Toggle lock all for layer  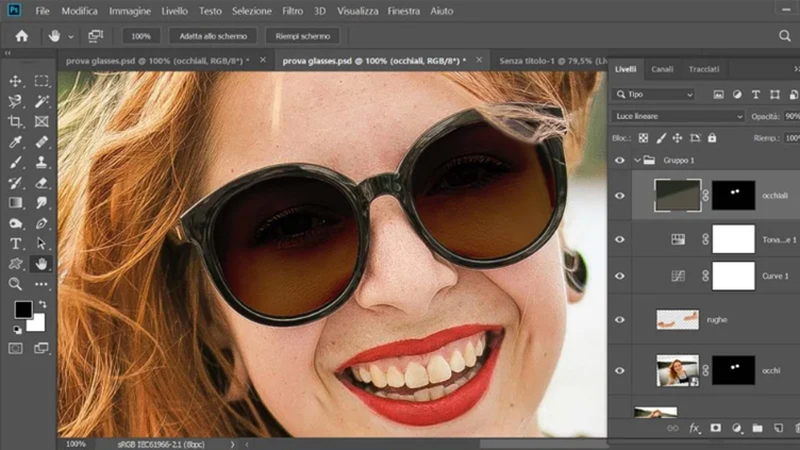point(712,138)
